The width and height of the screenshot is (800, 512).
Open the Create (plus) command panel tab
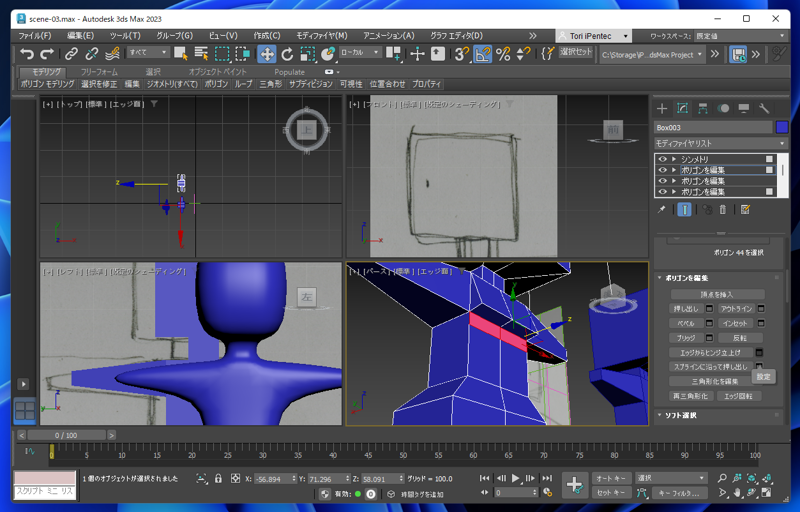[662, 108]
